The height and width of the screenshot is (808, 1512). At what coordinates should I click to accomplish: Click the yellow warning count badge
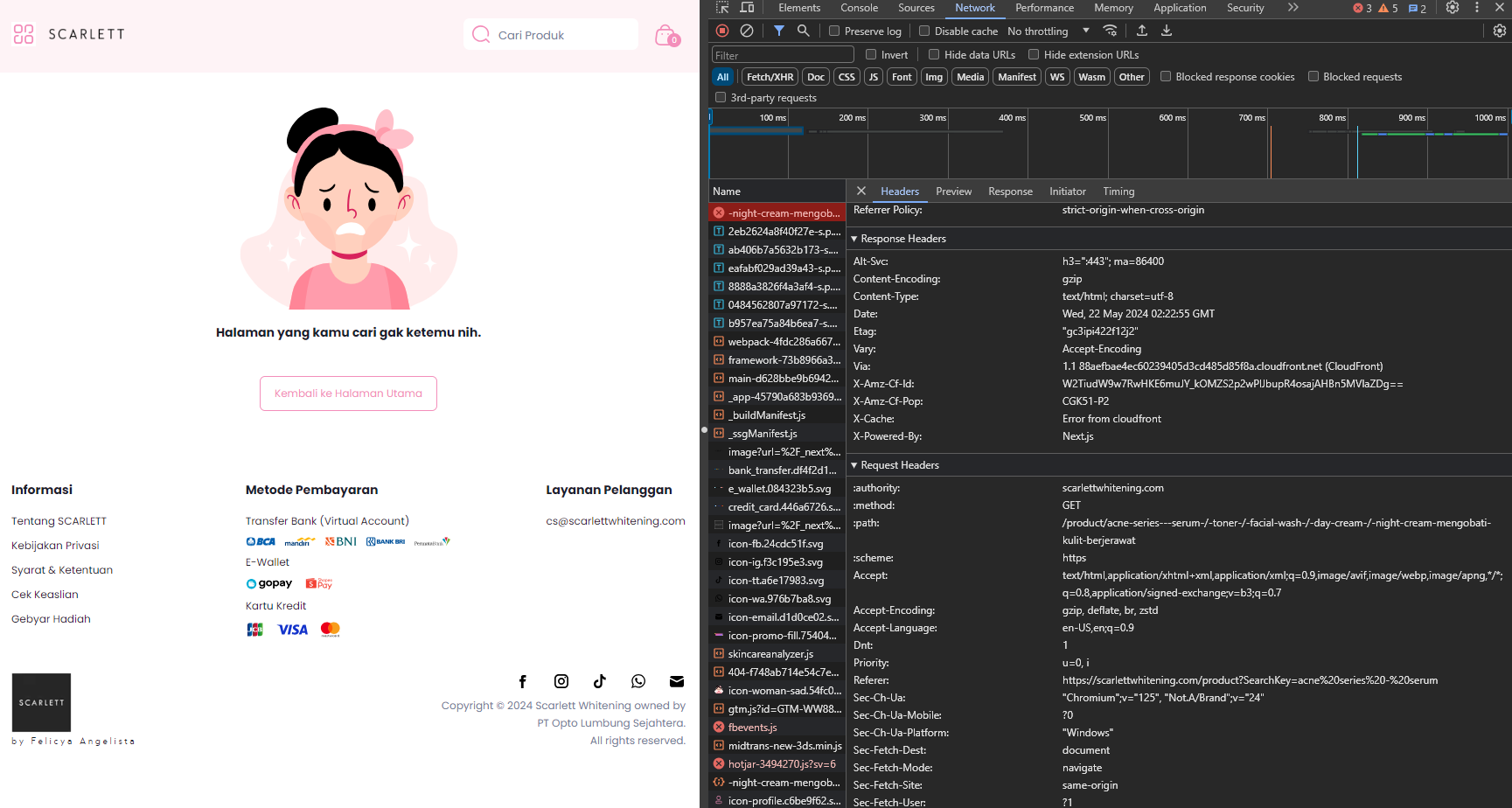1389,8
